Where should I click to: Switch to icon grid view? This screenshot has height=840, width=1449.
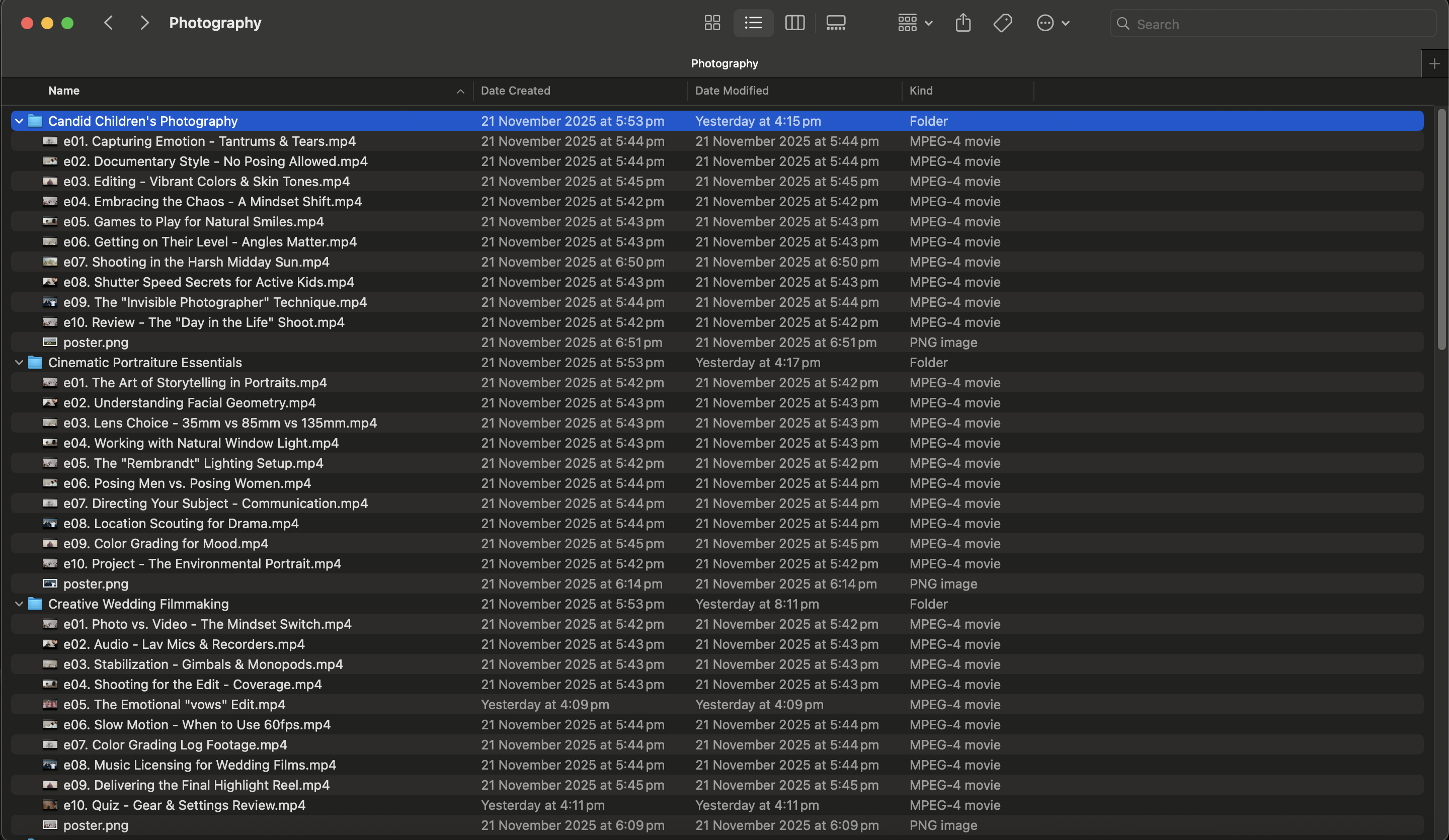(x=712, y=23)
